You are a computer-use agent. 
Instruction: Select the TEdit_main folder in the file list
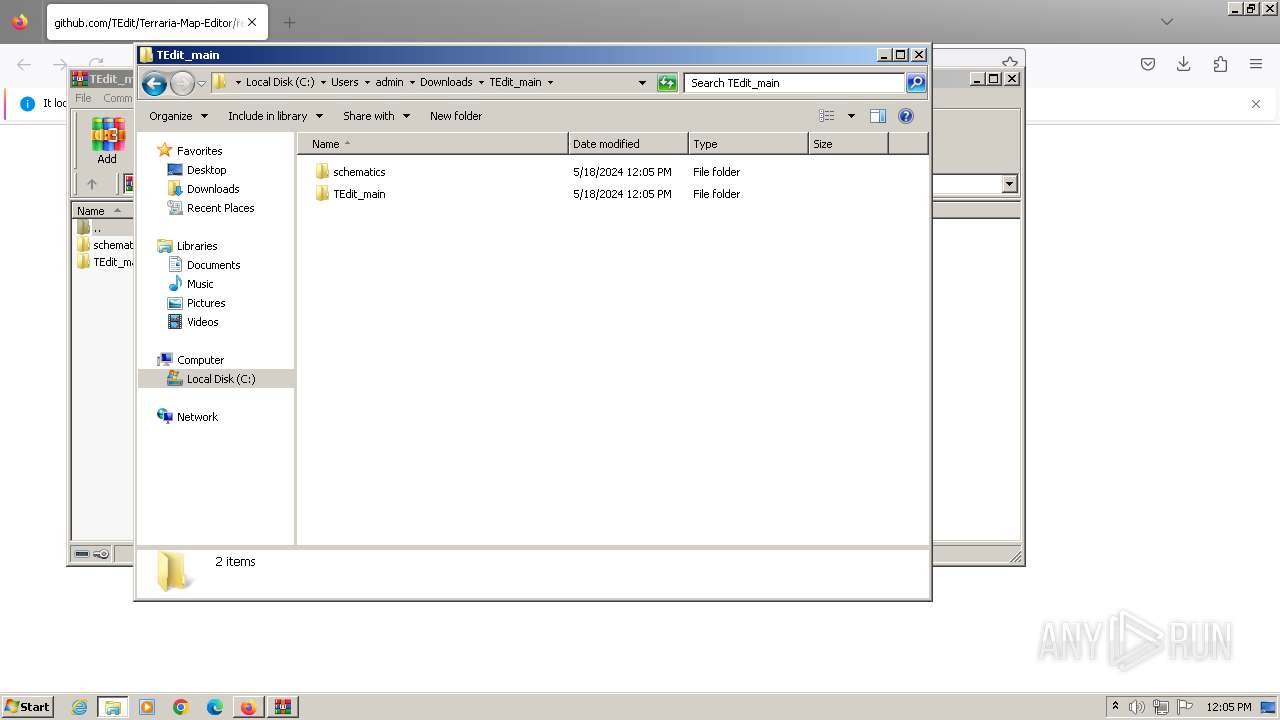pos(359,194)
